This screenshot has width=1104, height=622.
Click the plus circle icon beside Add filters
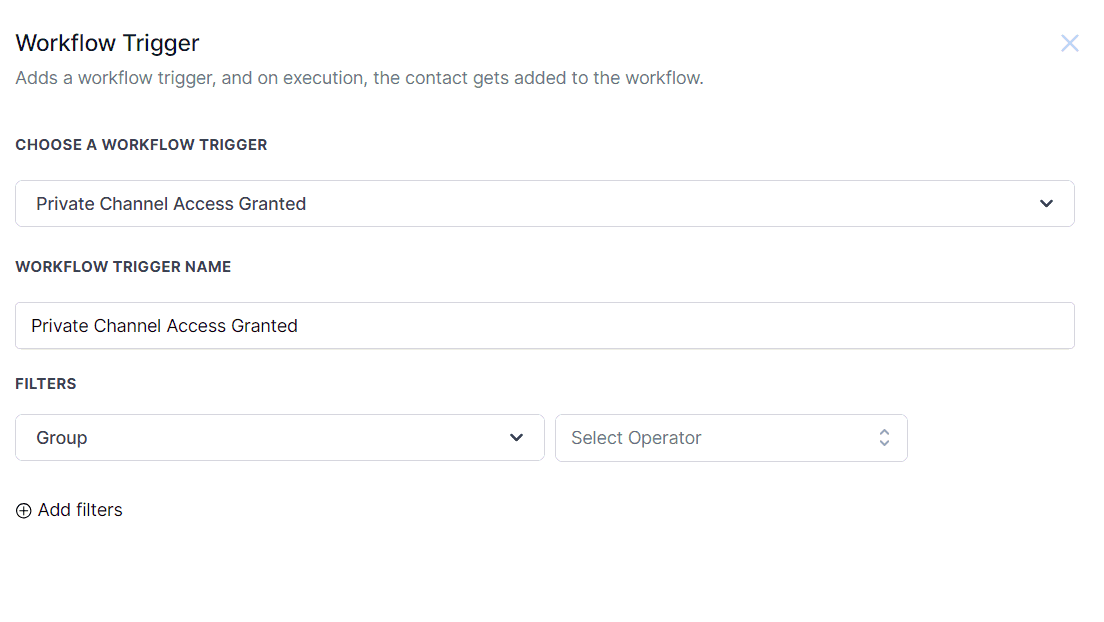[24, 511]
